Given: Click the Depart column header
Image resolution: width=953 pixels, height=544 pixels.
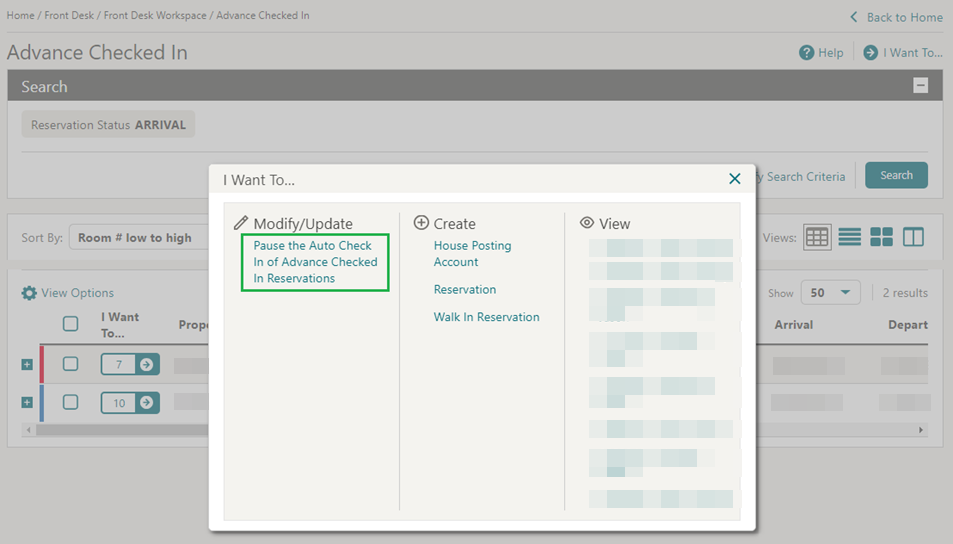Looking at the screenshot, I should (x=907, y=325).
